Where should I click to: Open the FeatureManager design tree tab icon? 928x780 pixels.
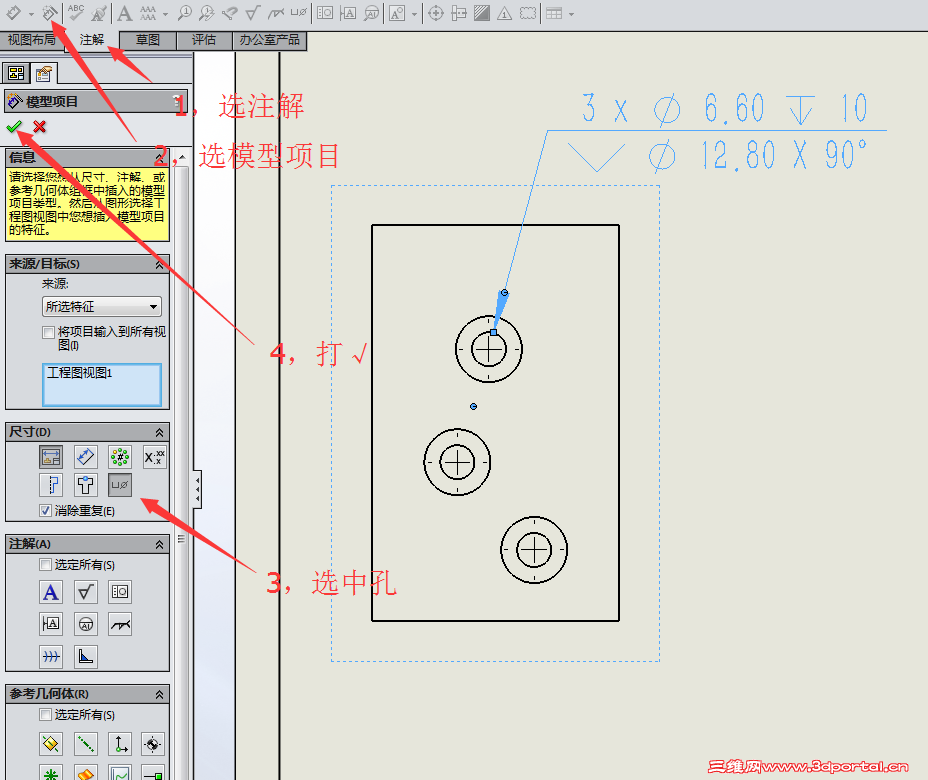point(16,73)
